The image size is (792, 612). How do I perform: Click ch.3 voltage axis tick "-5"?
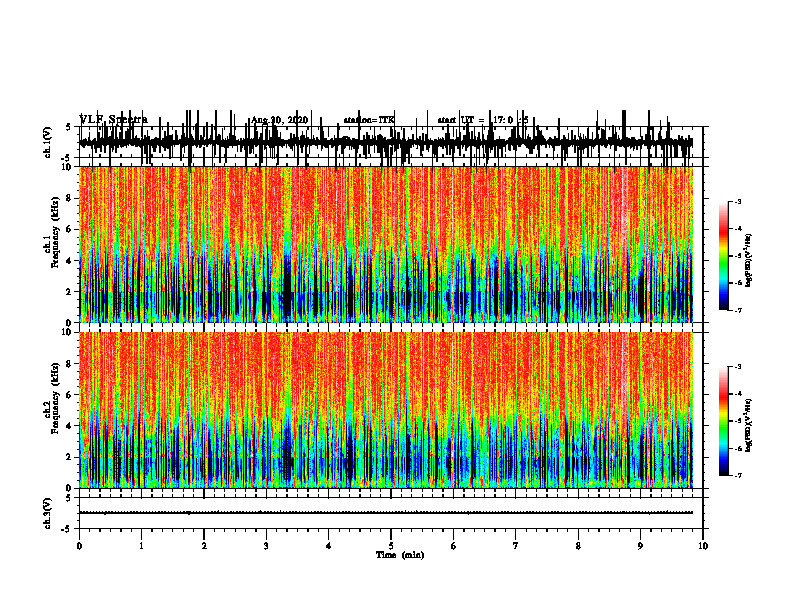point(66,529)
